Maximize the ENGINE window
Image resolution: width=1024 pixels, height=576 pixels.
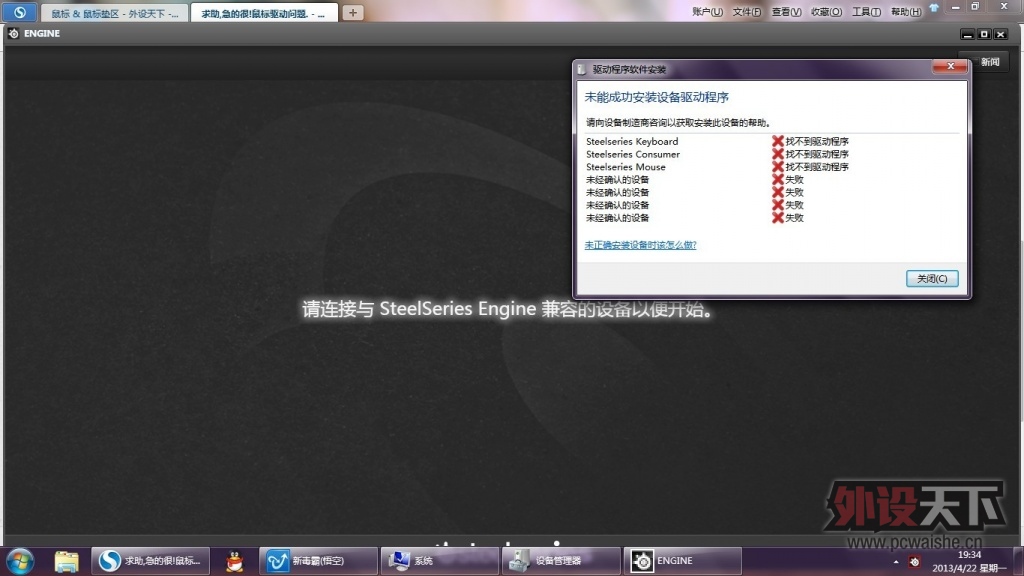click(984, 34)
